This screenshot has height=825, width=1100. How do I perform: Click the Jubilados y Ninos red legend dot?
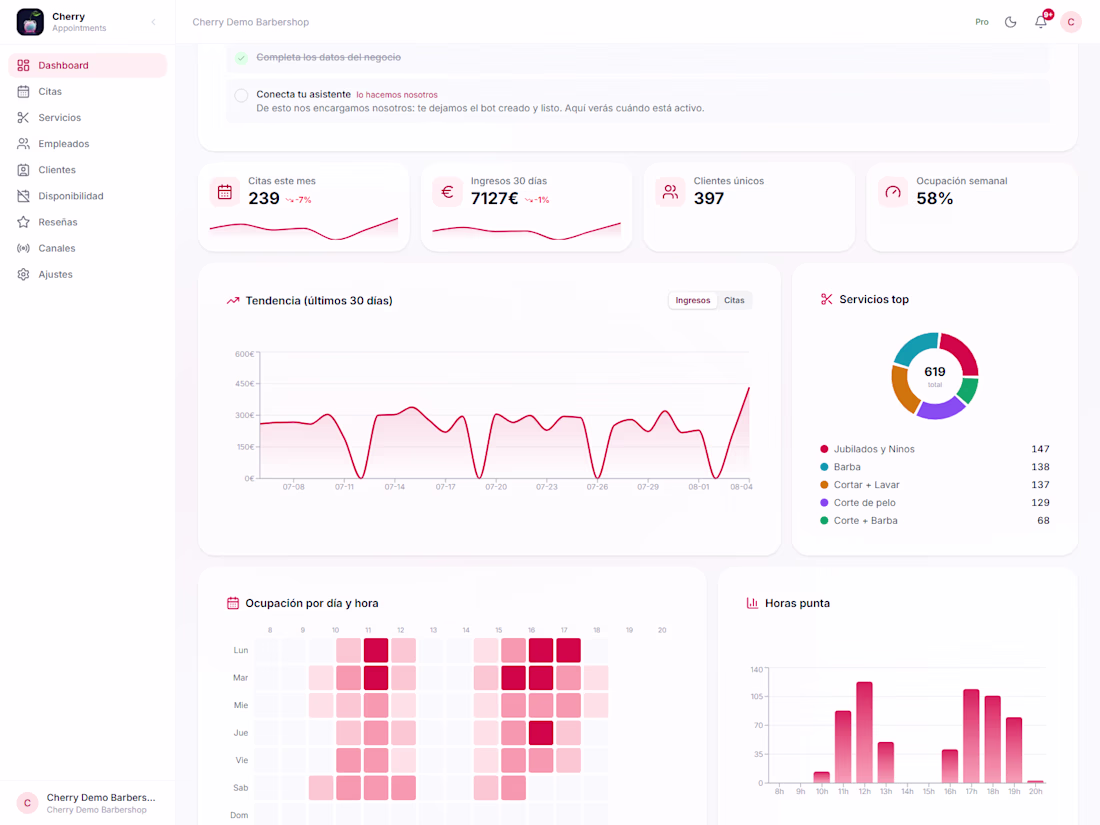824,449
